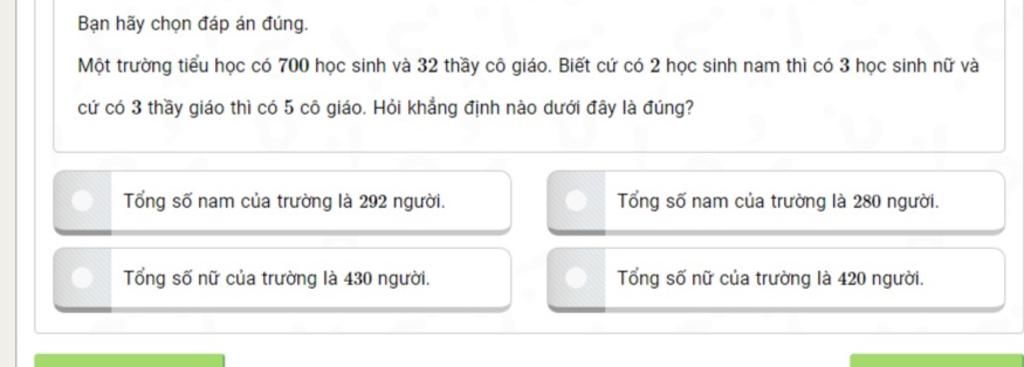The image size is (1024, 367).
Task: Select the radio circle for 420 người answer
Action: coord(576,278)
